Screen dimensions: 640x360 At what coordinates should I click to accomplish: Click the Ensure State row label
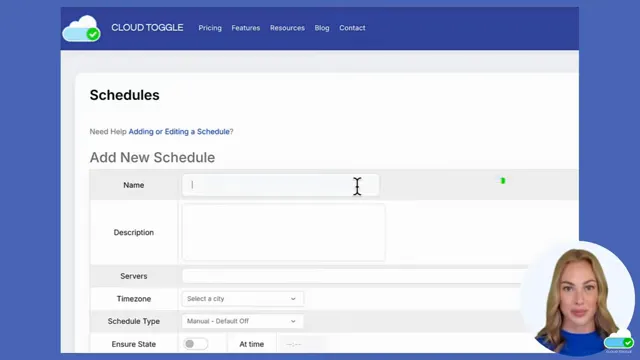[x=133, y=344]
